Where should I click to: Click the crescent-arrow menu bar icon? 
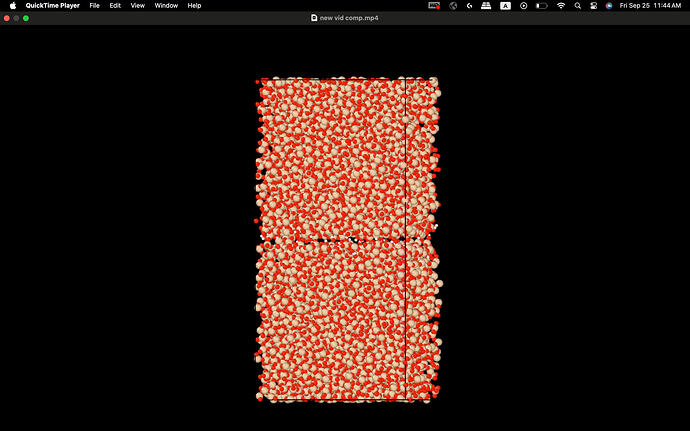(x=470, y=6)
